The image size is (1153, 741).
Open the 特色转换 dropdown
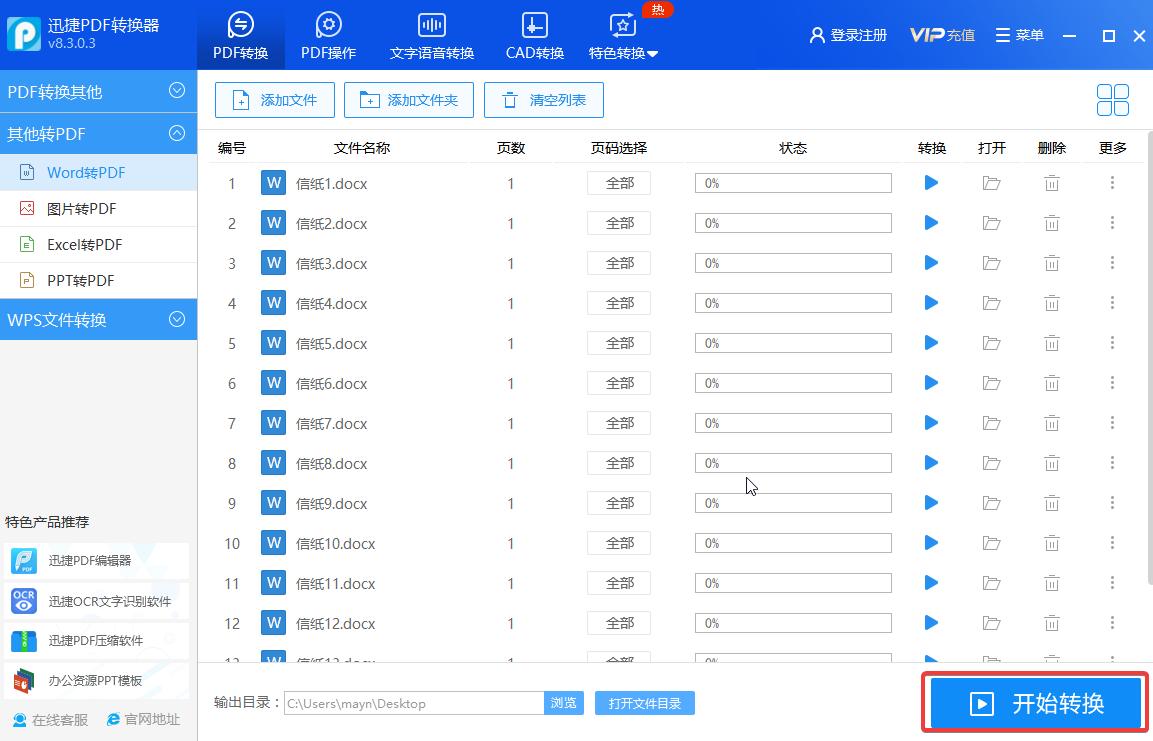pos(623,54)
